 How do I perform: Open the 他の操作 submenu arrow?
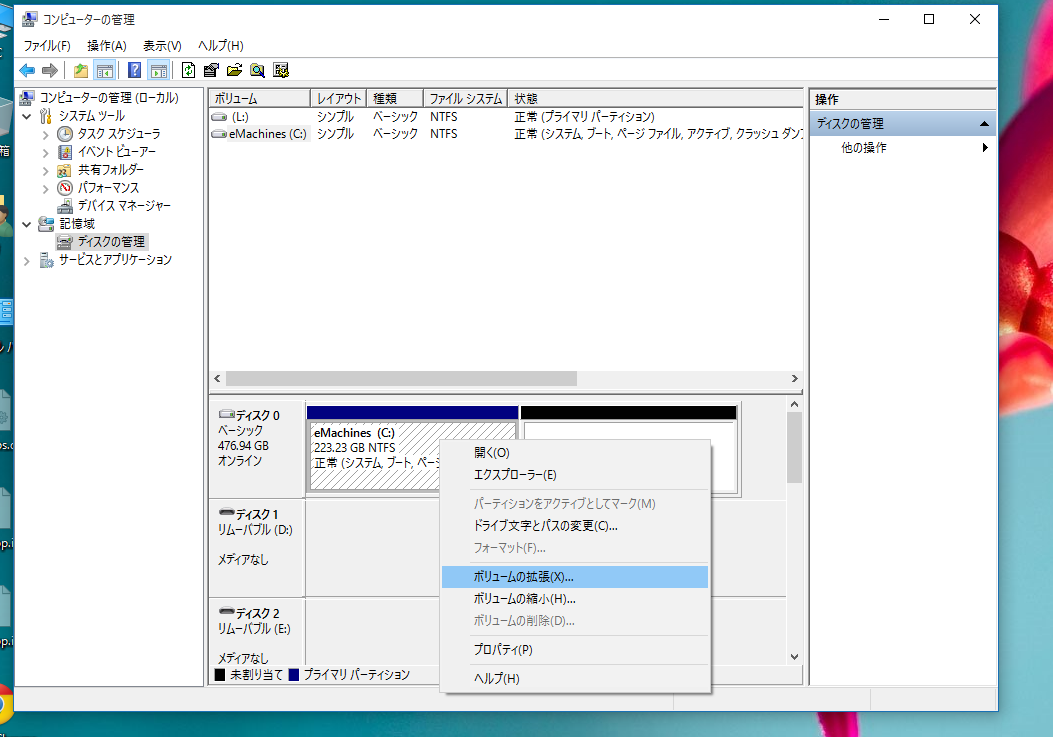[985, 147]
